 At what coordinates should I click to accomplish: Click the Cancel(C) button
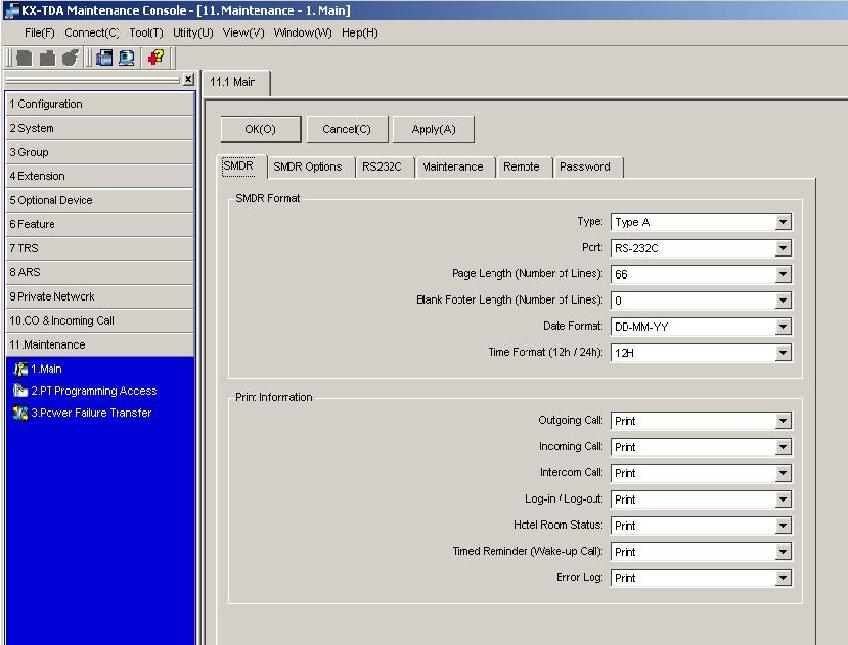point(347,129)
